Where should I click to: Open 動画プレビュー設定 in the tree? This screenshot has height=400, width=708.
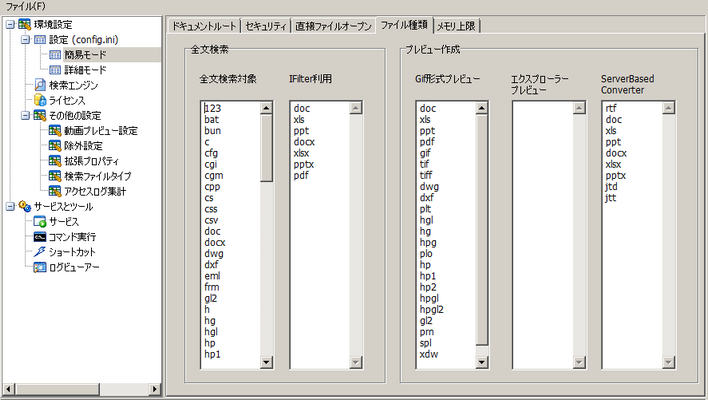pos(101,131)
